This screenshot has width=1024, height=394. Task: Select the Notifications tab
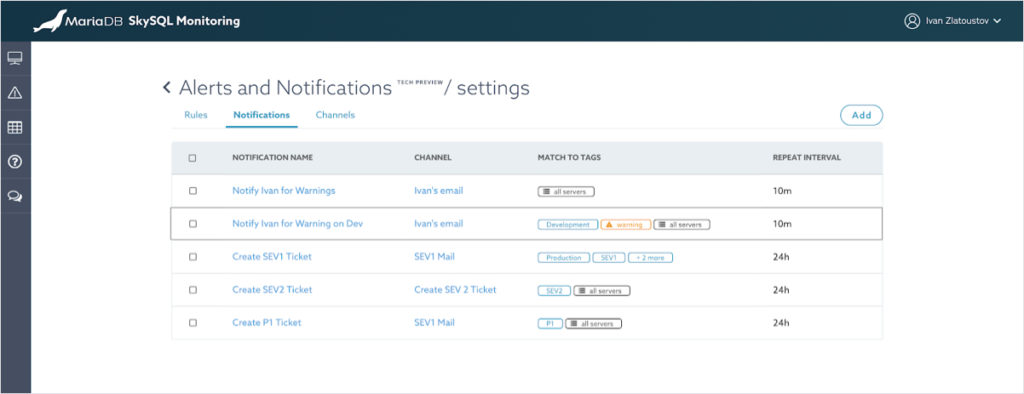click(261, 115)
